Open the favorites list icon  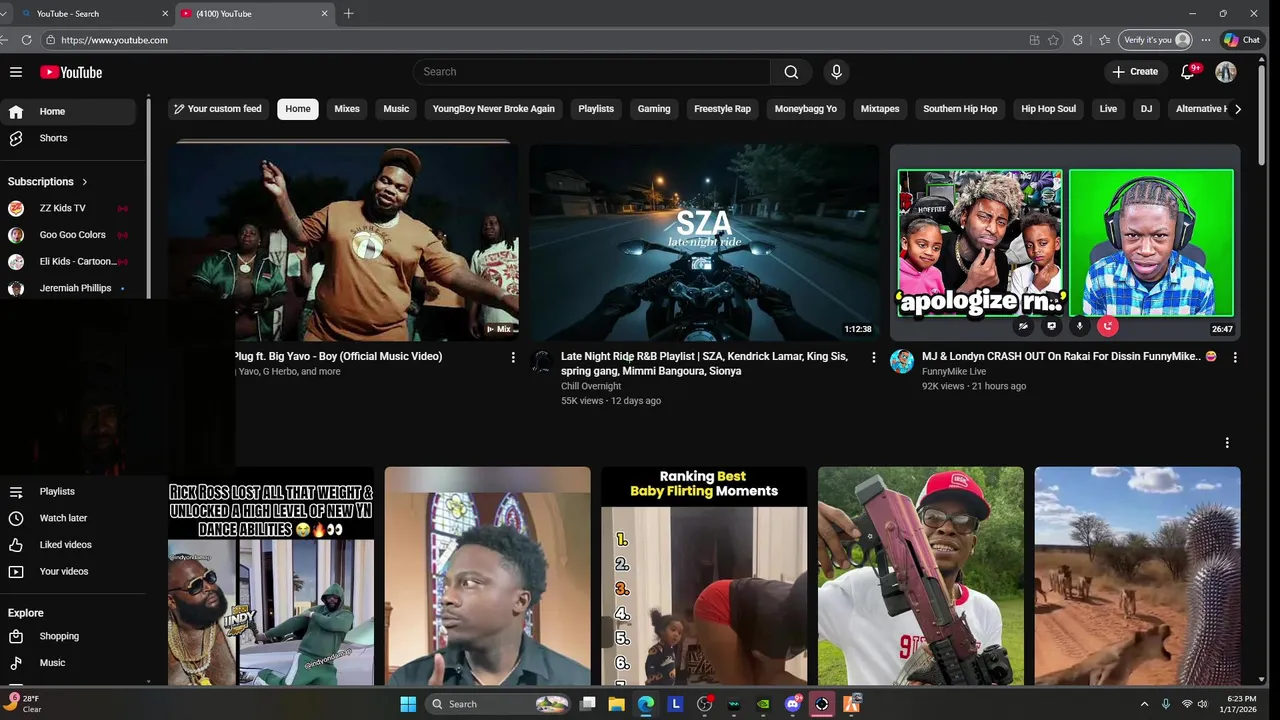[1104, 40]
